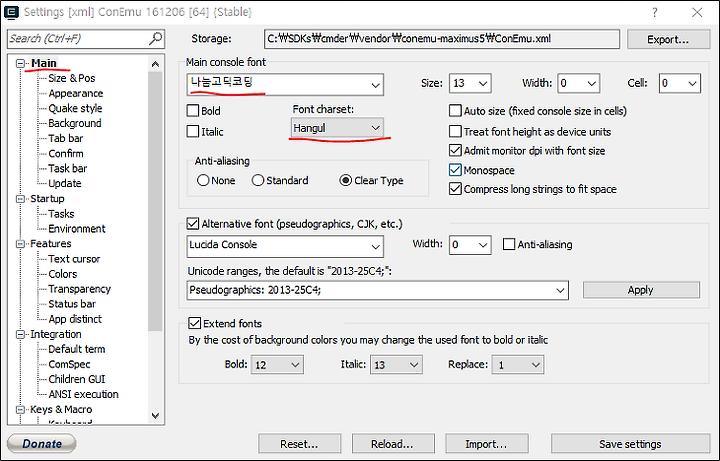Collapse the Features tree node
Image resolution: width=720 pixels, height=461 pixels.
tap(21, 244)
